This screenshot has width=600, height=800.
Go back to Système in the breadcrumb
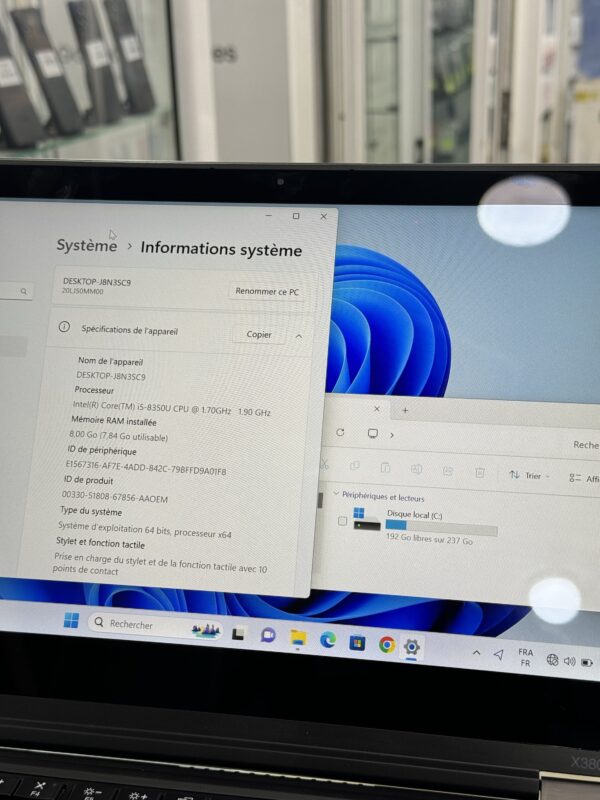coord(87,245)
